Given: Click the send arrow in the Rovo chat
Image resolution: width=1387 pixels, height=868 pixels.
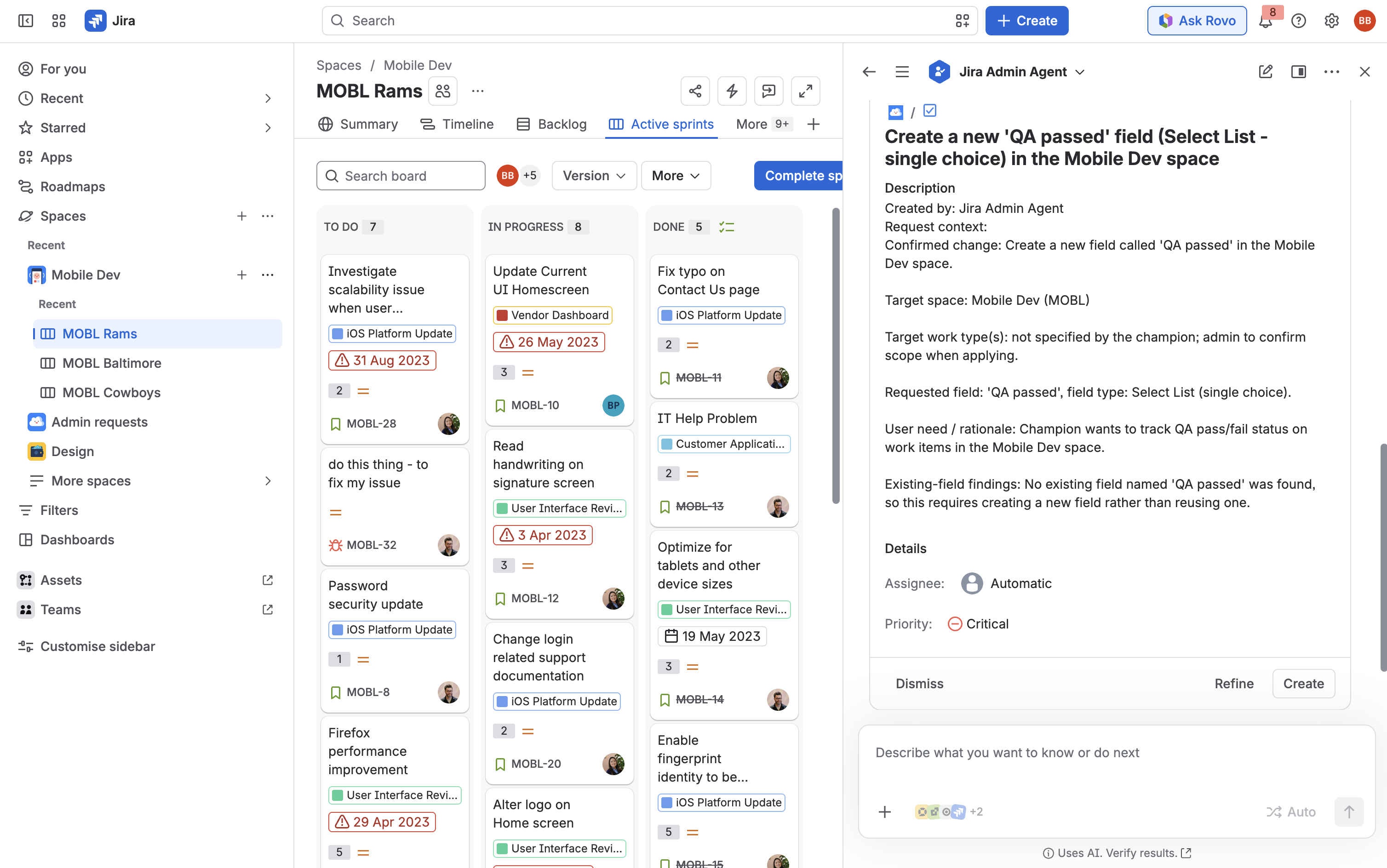Looking at the screenshot, I should coord(1349,812).
